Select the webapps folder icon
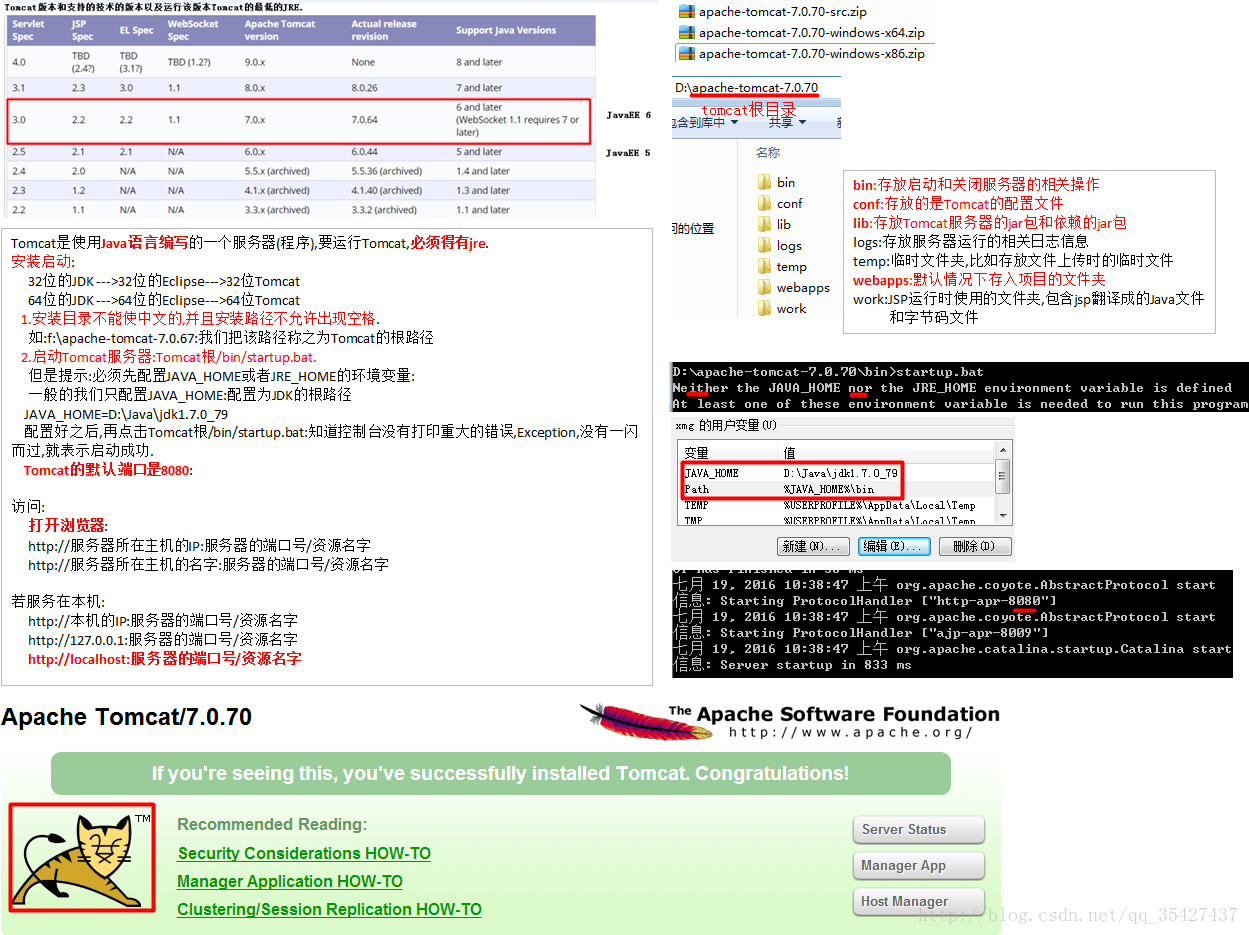1249x935 pixels. (764, 287)
